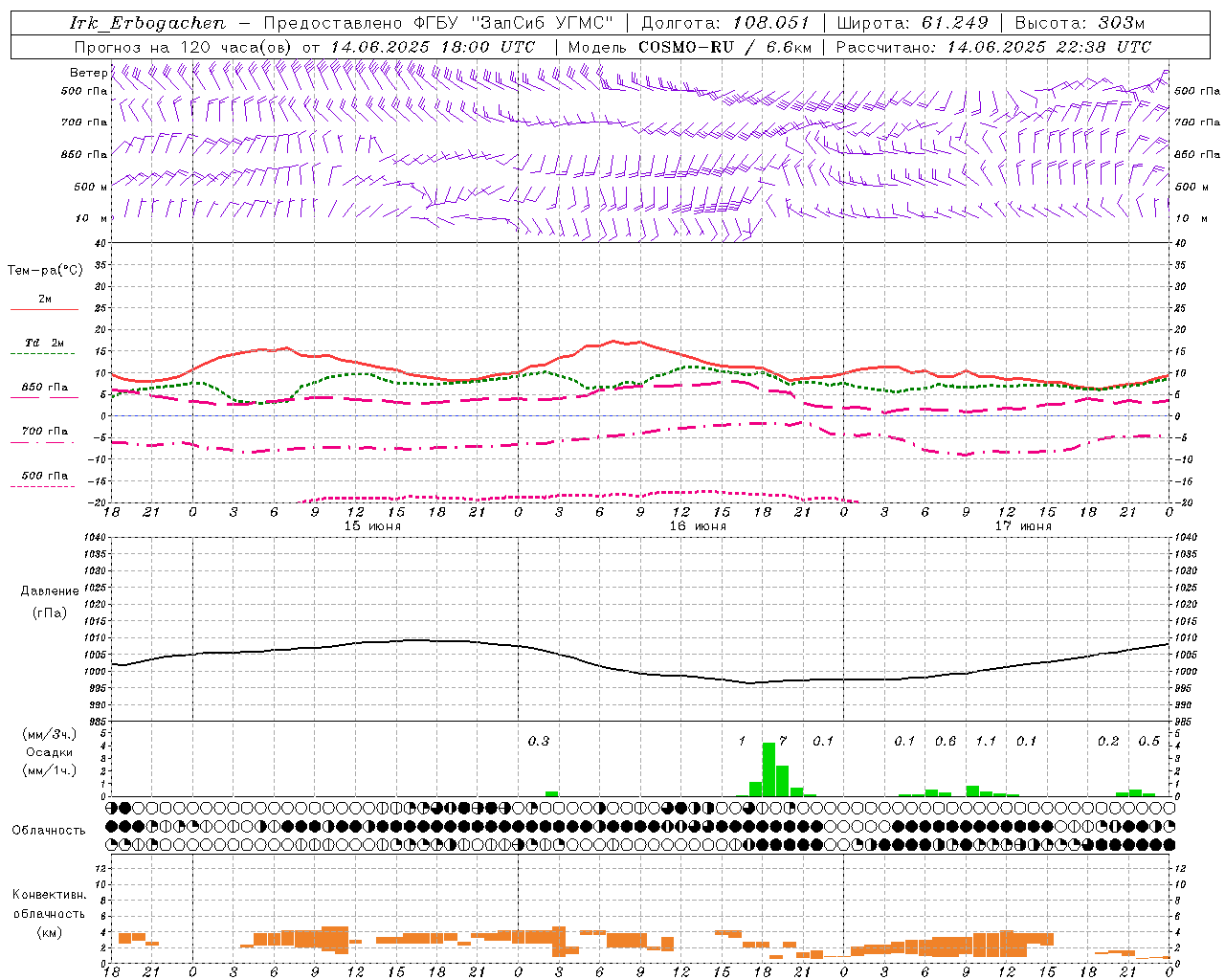The height and width of the screenshot is (980, 1225).
Task: Click the 7 precipitation amount value
Action: click(x=783, y=741)
